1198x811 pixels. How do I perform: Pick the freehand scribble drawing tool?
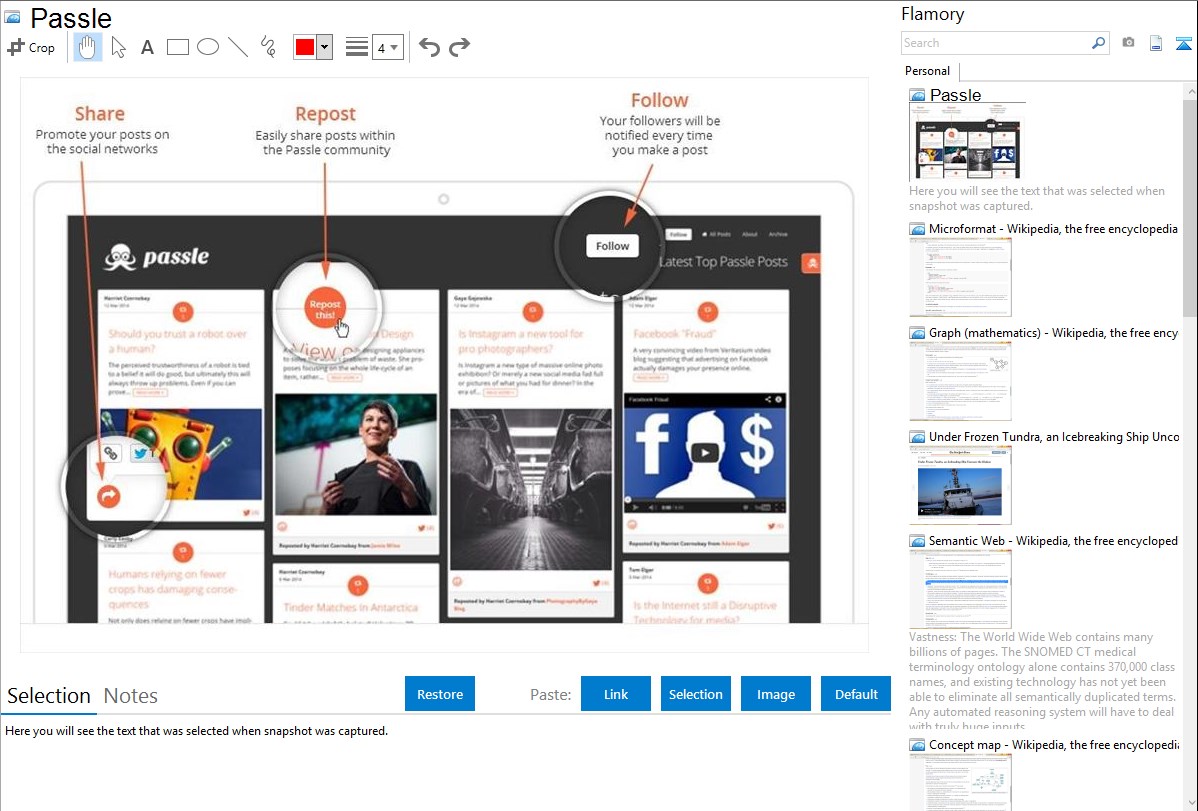click(268, 47)
